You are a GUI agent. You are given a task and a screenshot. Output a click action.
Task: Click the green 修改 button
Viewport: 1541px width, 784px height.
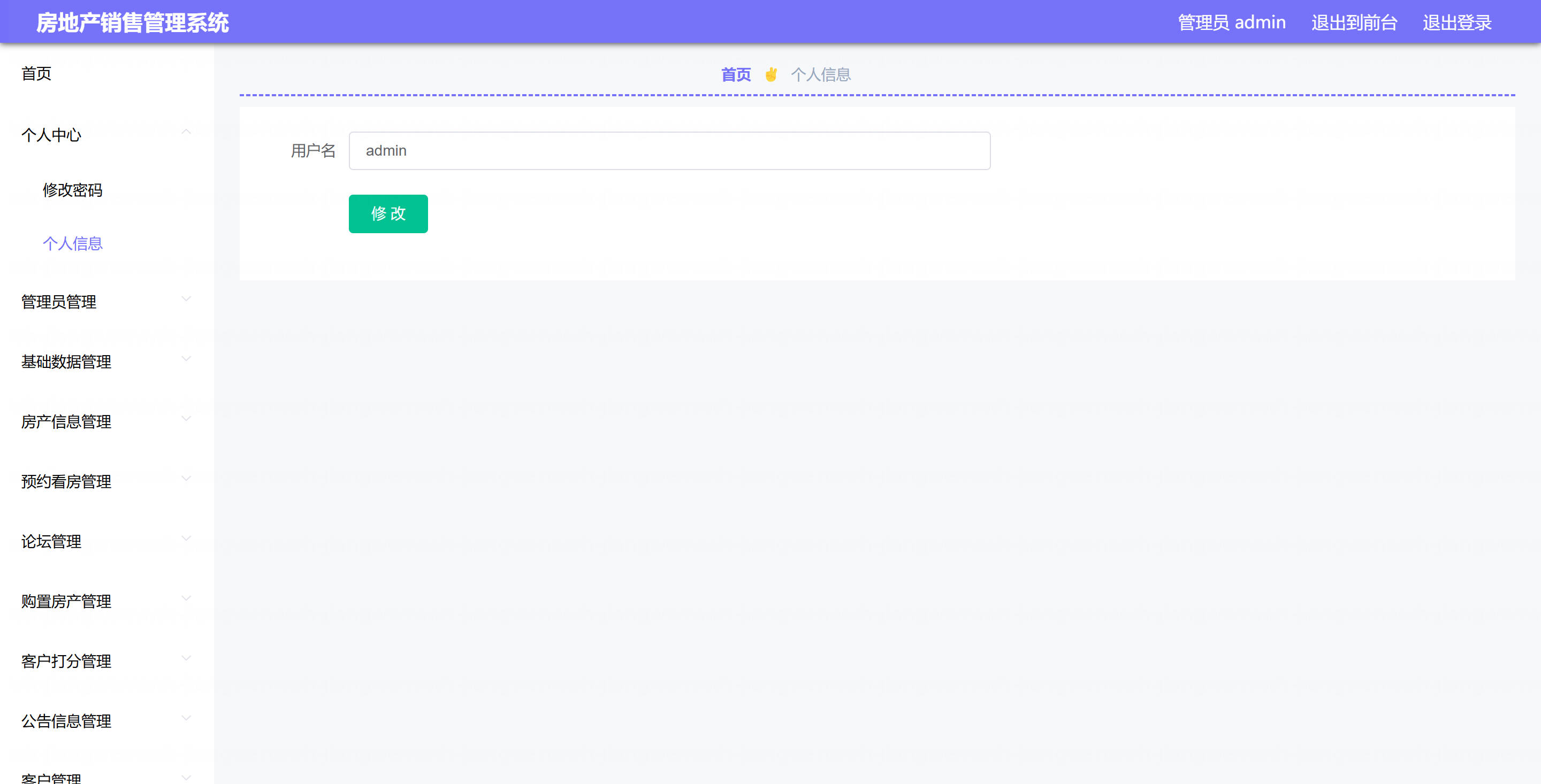[387, 213]
